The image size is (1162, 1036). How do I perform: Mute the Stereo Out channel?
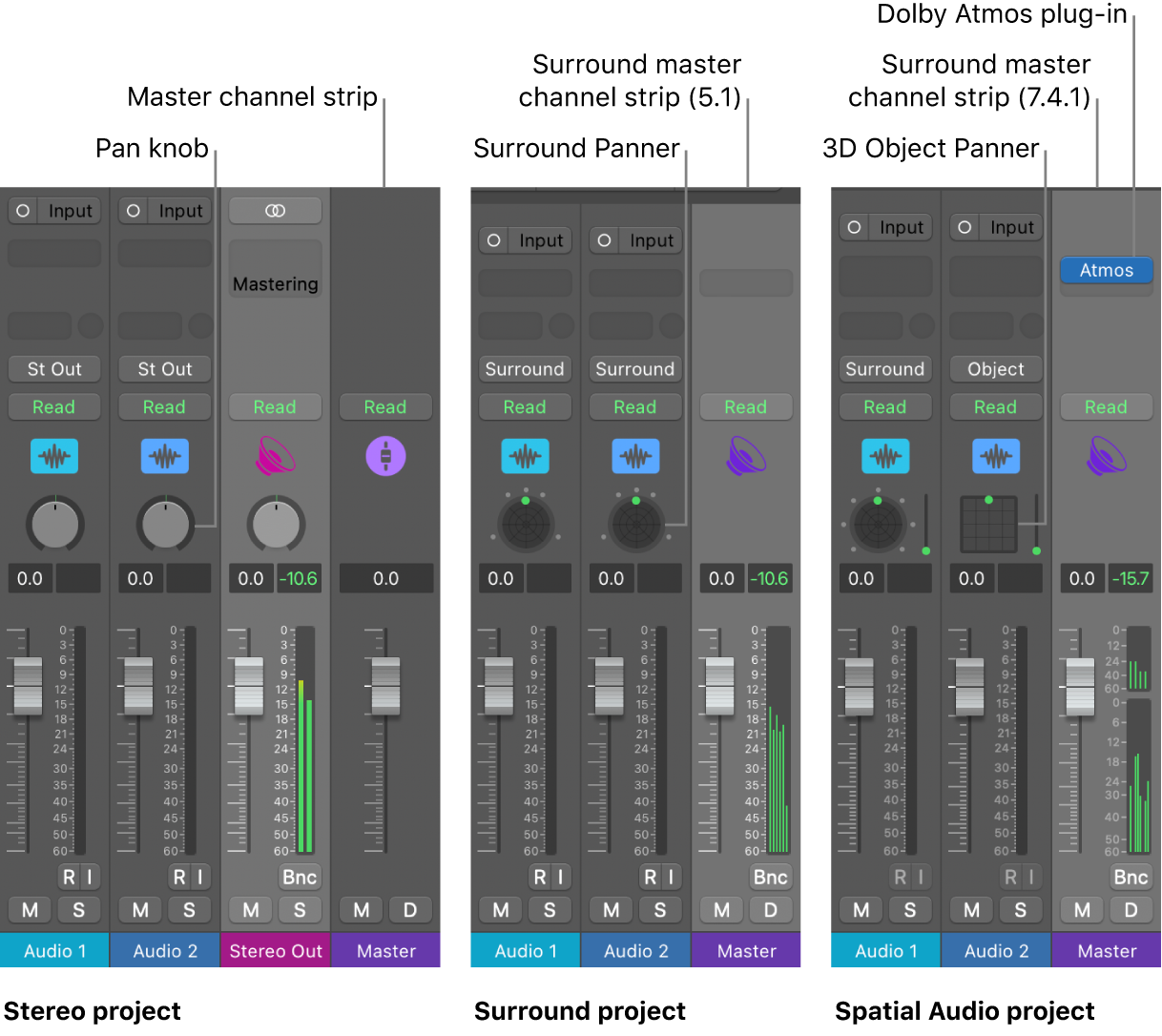coord(251,910)
